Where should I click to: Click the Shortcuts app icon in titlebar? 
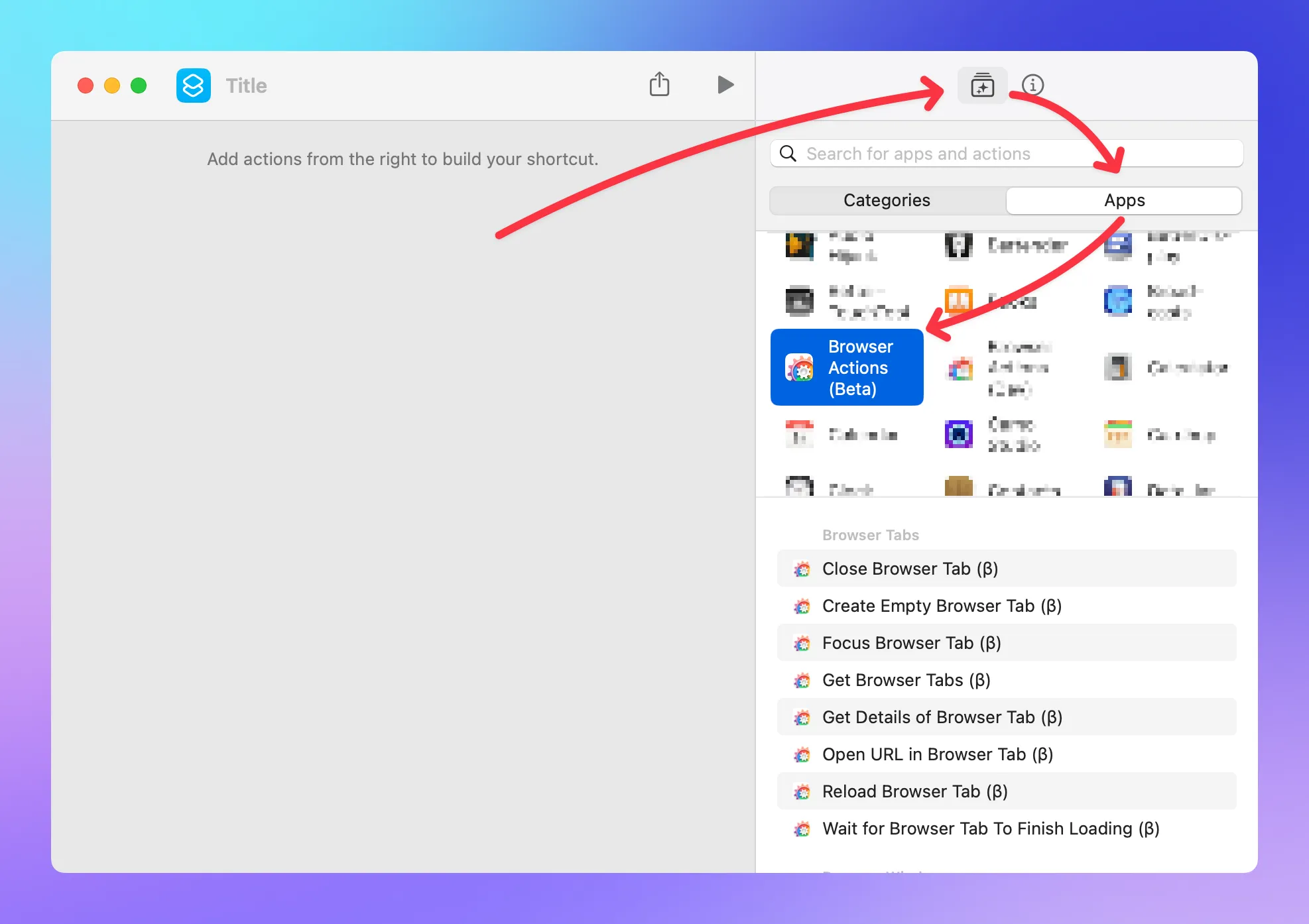192,86
